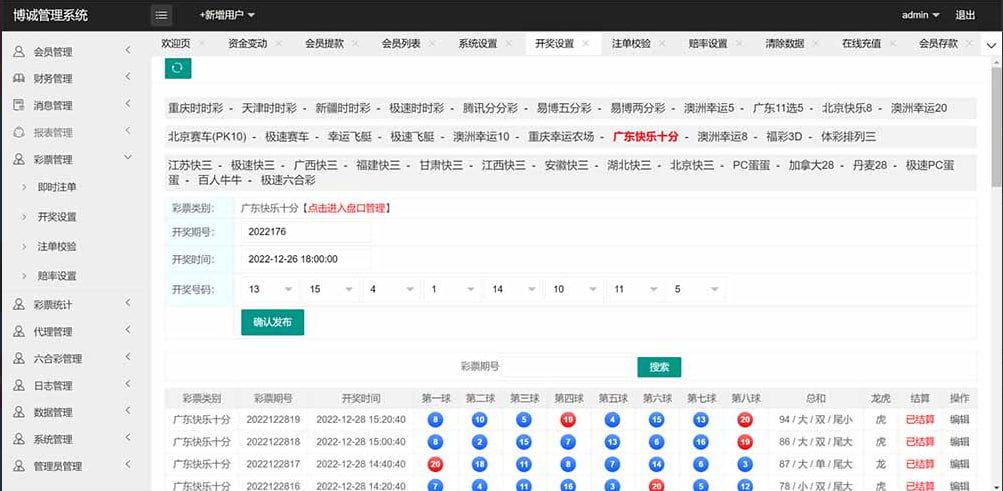Click the 财务管理 sidebar icon
The width and height of the screenshot is (1003, 491).
click(x=19, y=79)
